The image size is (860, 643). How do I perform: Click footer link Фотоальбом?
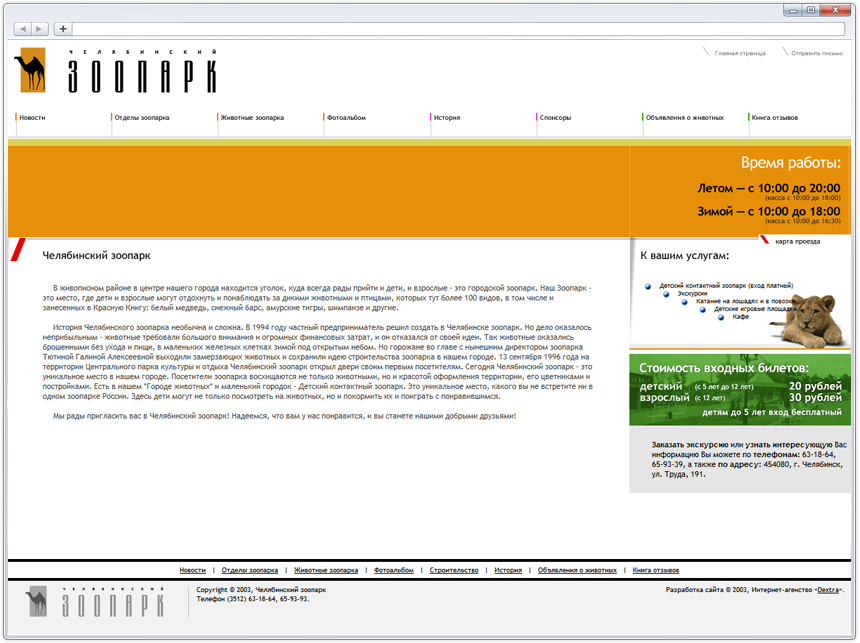[x=394, y=570]
